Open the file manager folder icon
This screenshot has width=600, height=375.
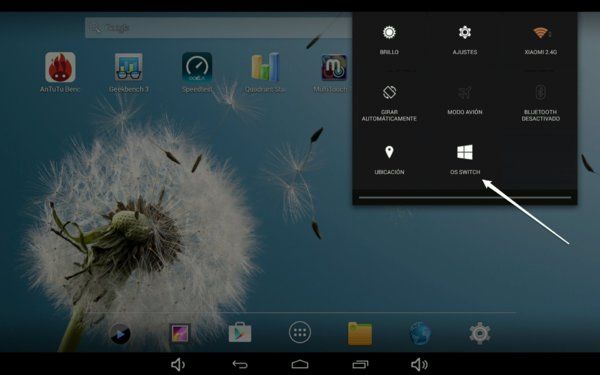click(x=360, y=334)
